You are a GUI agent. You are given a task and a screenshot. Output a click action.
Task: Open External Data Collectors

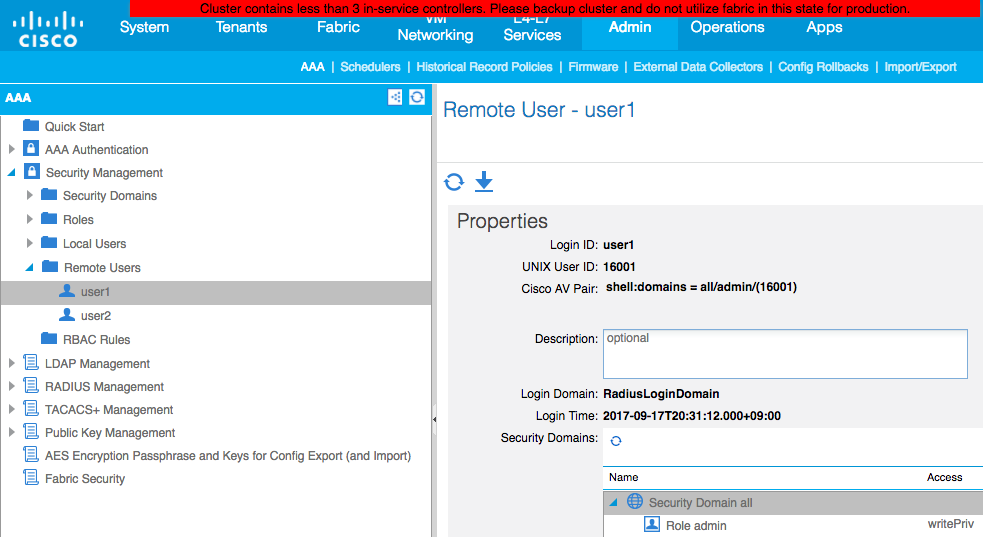click(698, 67)
